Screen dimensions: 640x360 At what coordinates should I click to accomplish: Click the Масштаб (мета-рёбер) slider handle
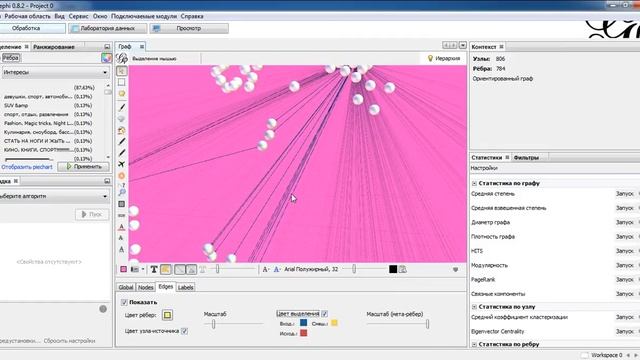click(427, 324)
